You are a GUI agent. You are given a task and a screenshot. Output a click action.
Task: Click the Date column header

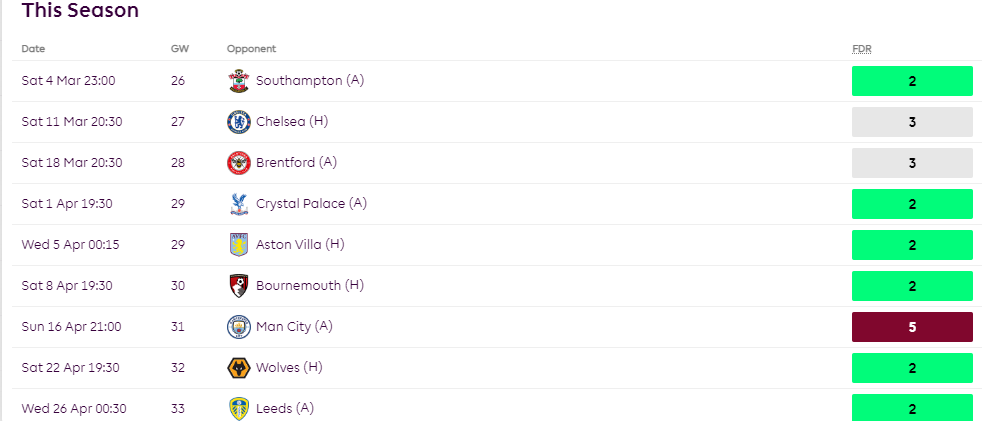(33, 49)
